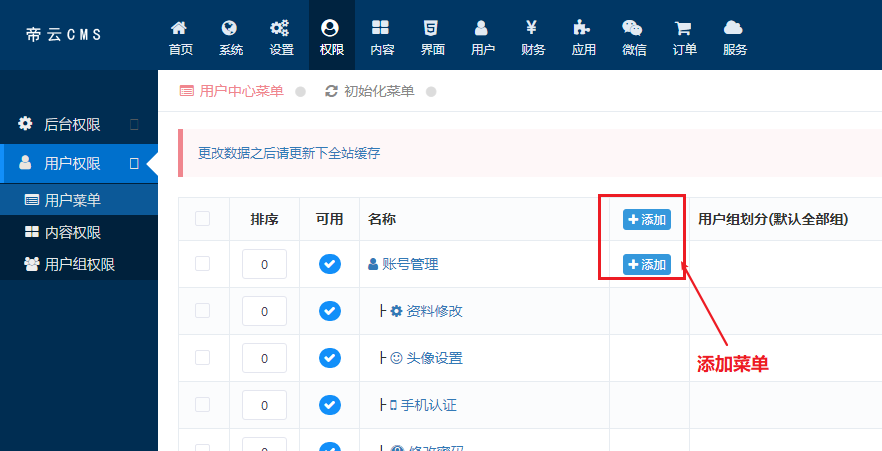The width and height of the screenshot is (882, 451).
Task: Click the 更改数据之后请更新下全站缓存 notice text
Action: coord(289,153)
